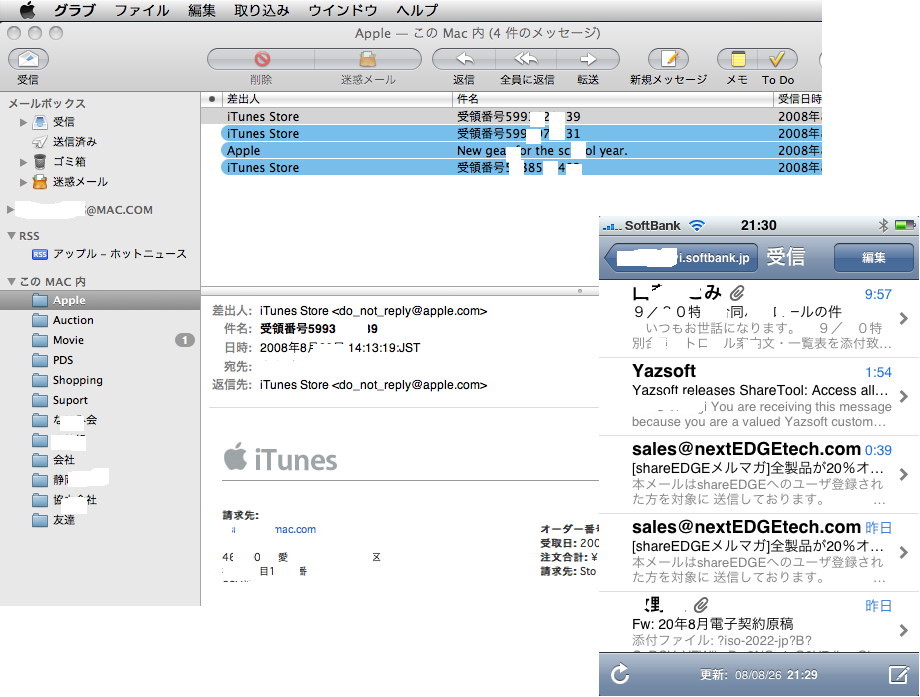This screenshot has width=920, height=697.
Task: Tap the iPhone compose new mail icon
Action: pos(898,674)
